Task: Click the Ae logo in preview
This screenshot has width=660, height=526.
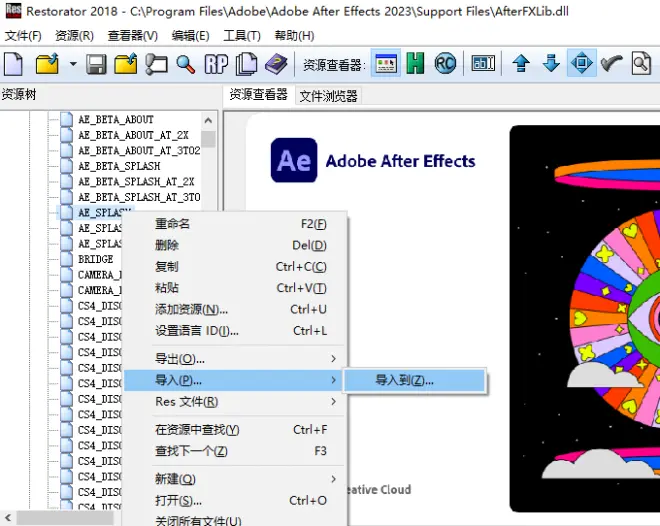Action: (x=294, y=160)
